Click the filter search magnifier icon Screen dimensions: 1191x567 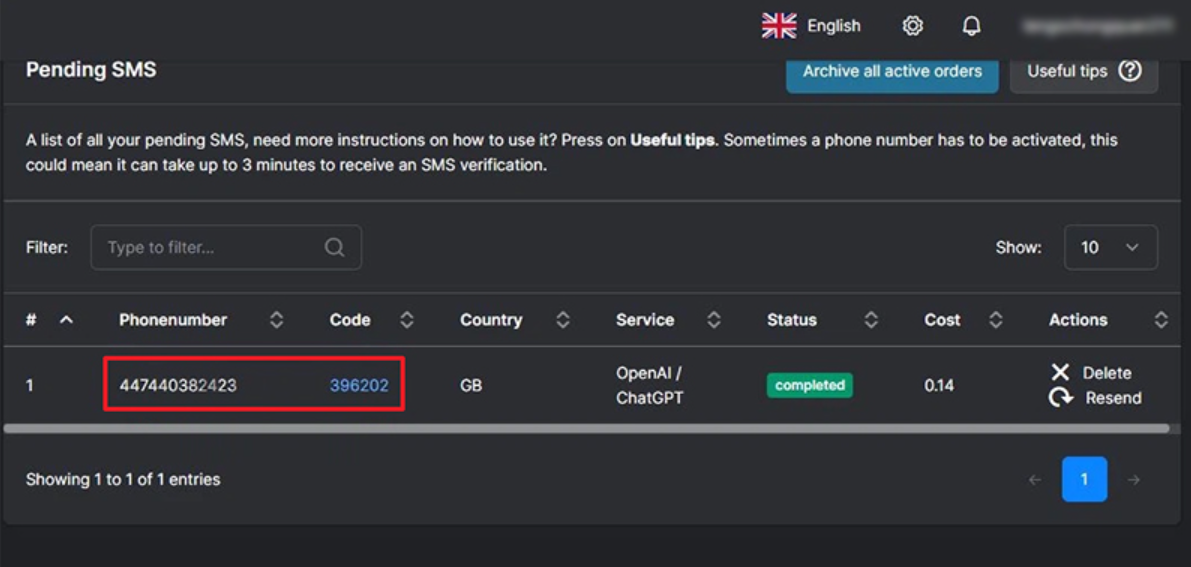334,248
